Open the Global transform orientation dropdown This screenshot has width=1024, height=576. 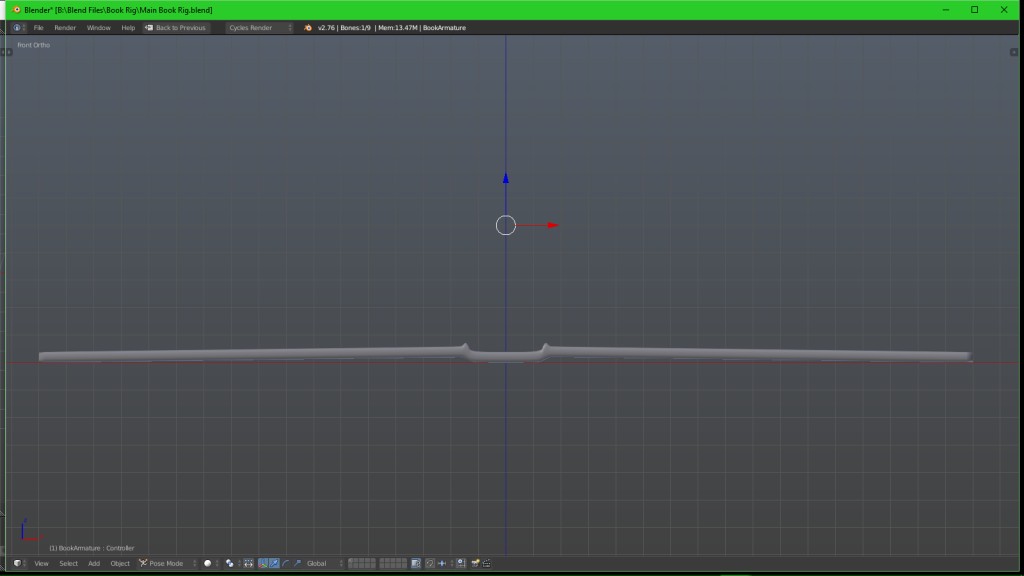(322, 563)
